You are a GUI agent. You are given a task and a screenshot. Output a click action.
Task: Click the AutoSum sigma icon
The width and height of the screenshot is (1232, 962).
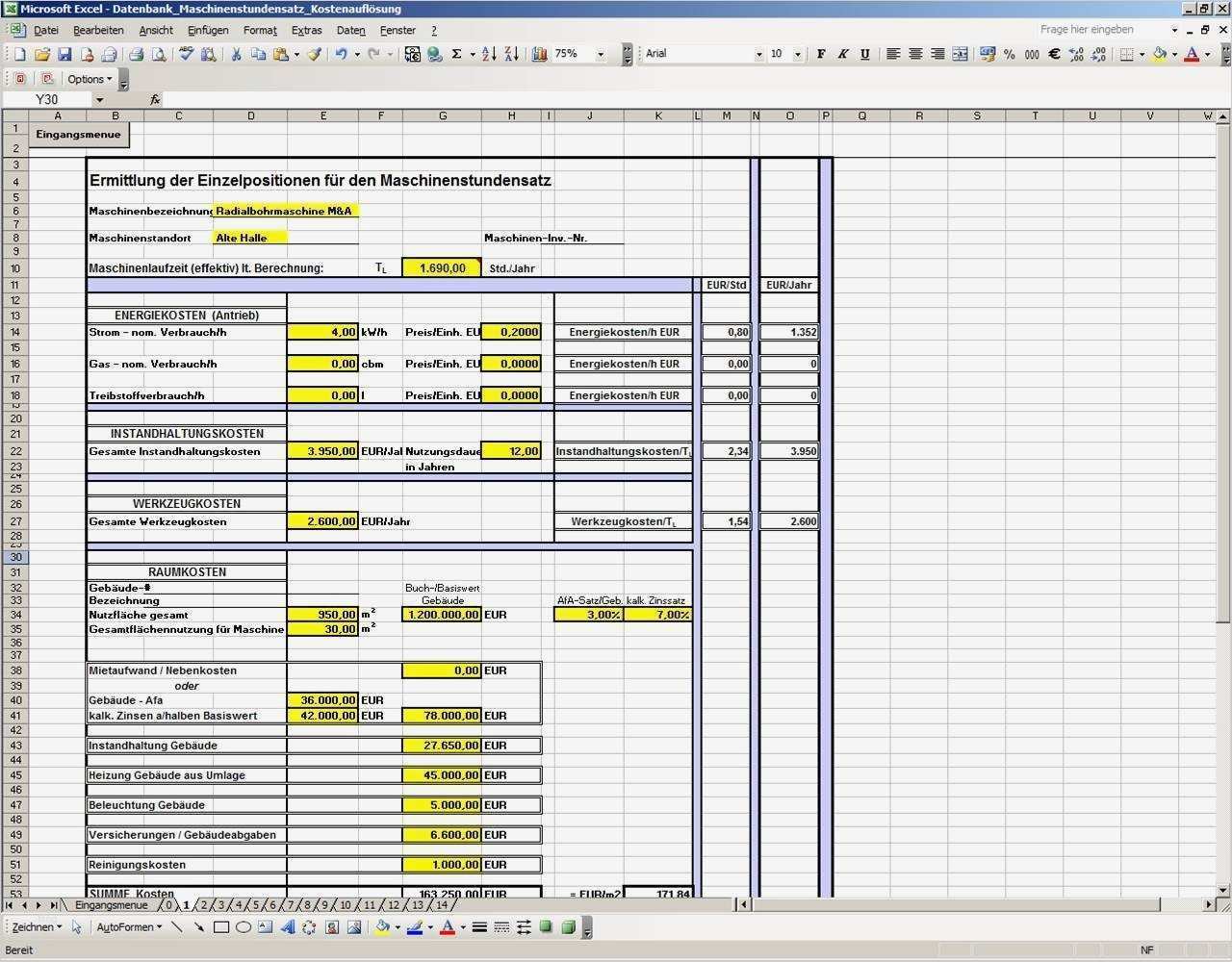[456, 55]
